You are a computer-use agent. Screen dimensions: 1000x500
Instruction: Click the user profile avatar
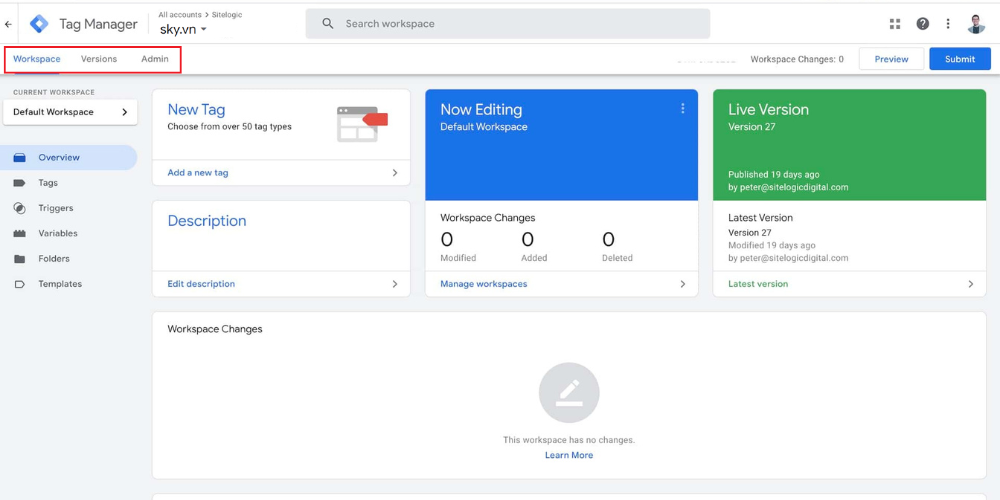[x=976, y=24]
